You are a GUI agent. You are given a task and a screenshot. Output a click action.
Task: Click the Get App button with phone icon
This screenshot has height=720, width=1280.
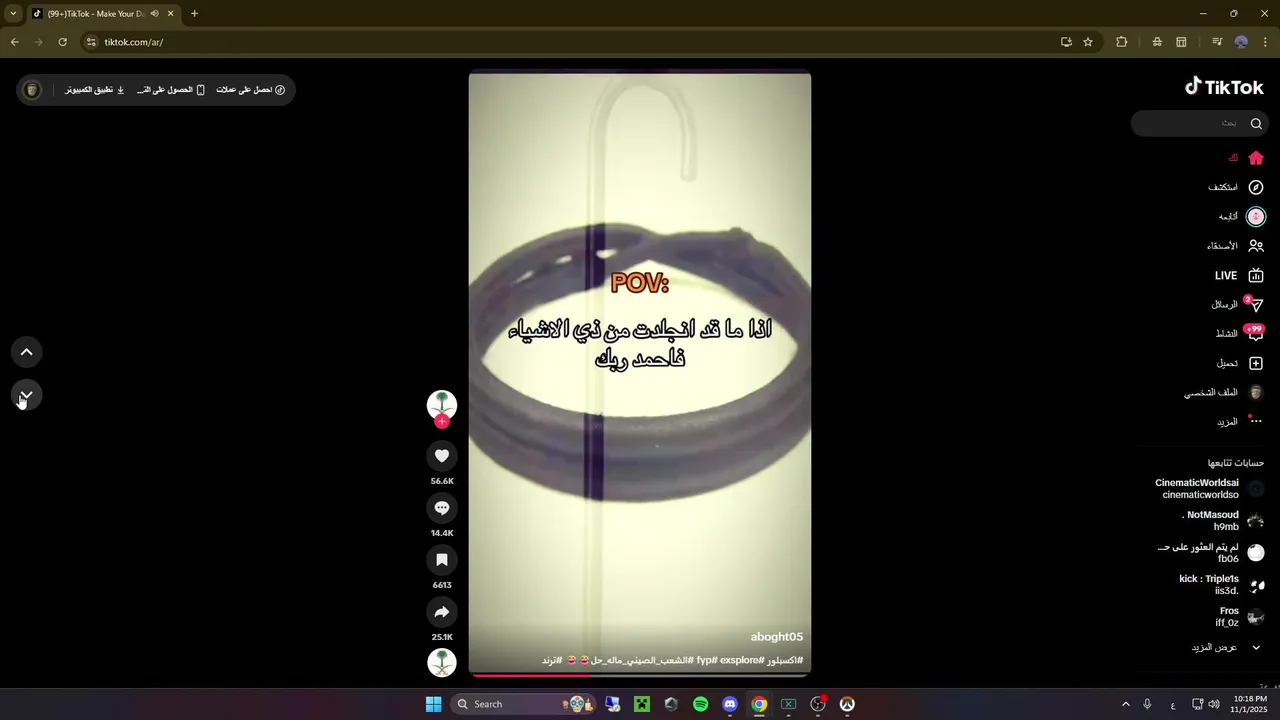coord(171,90)
